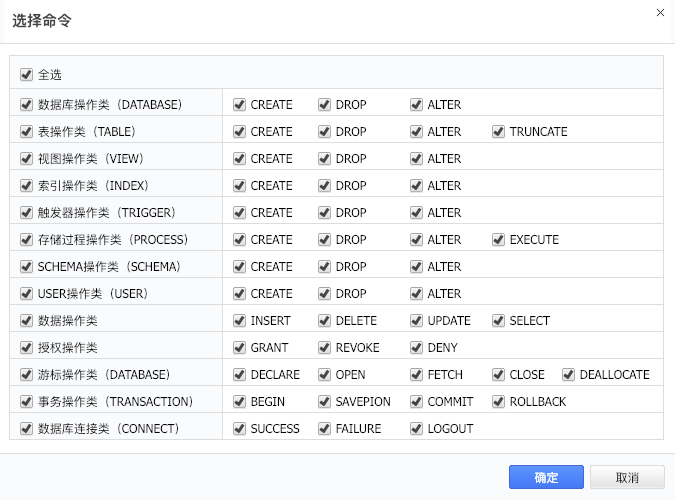Uncheck the FETCH cursor operation checkbox
This screenshot has height=500, width=675.
(x=416, y=374)
